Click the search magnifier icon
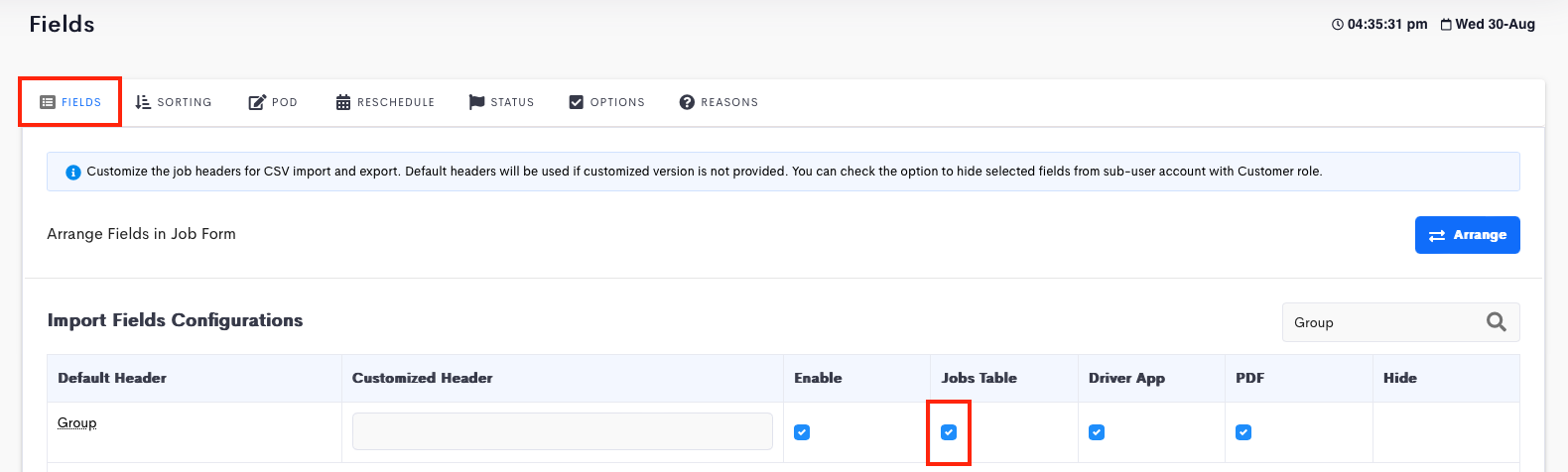 1497,322
